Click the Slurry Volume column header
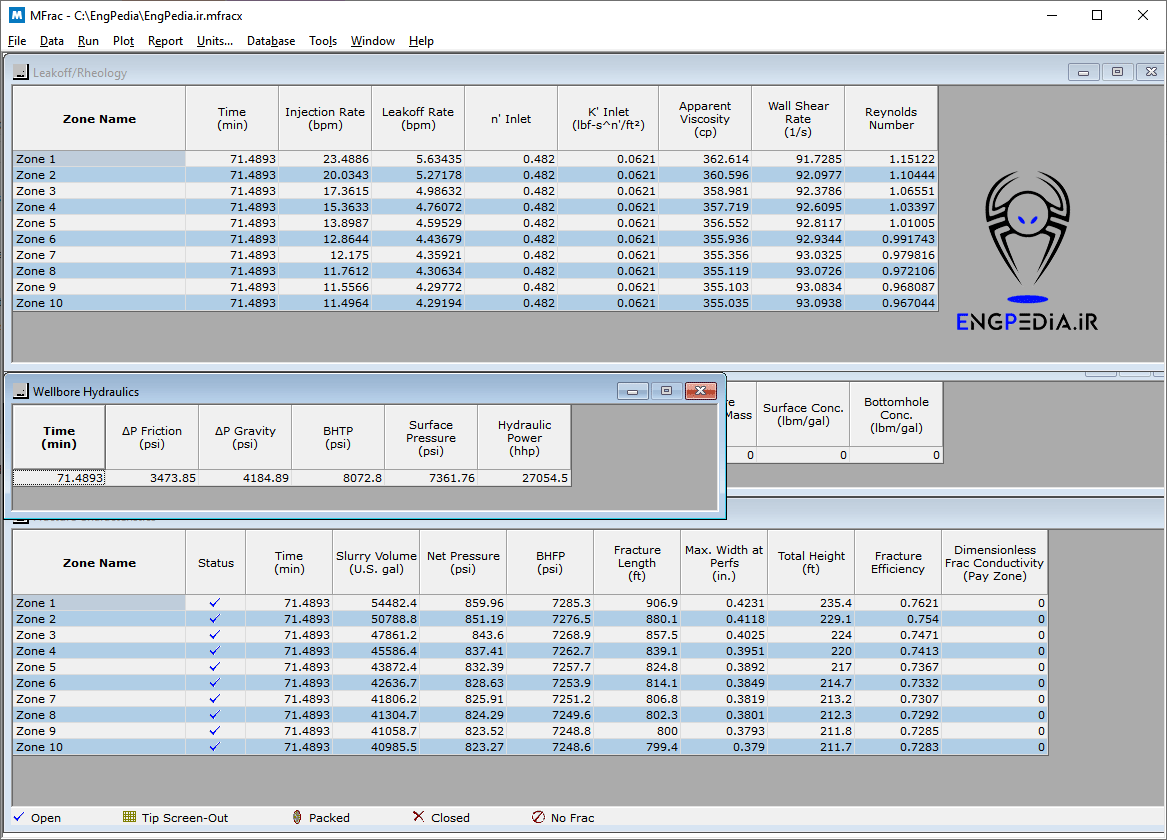The image size is (1167, 840). tap(376, 562)
